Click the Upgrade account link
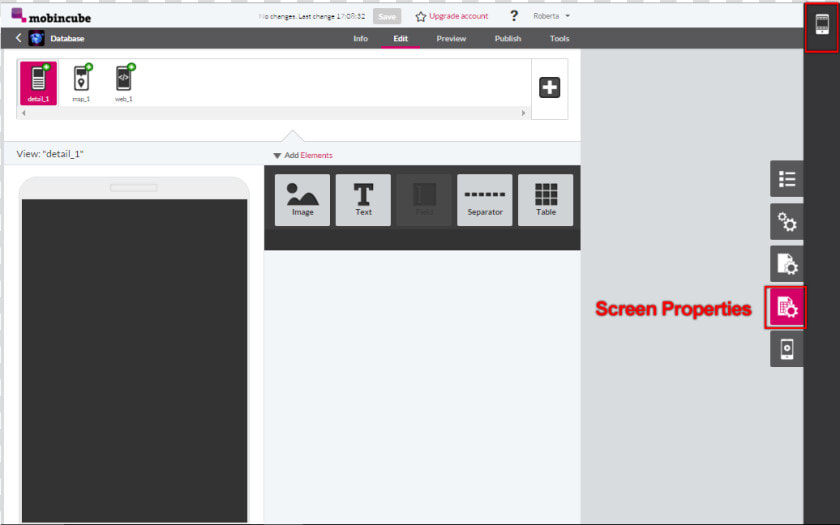The width and height of the screenshot is (840, 525). point(459,16)
